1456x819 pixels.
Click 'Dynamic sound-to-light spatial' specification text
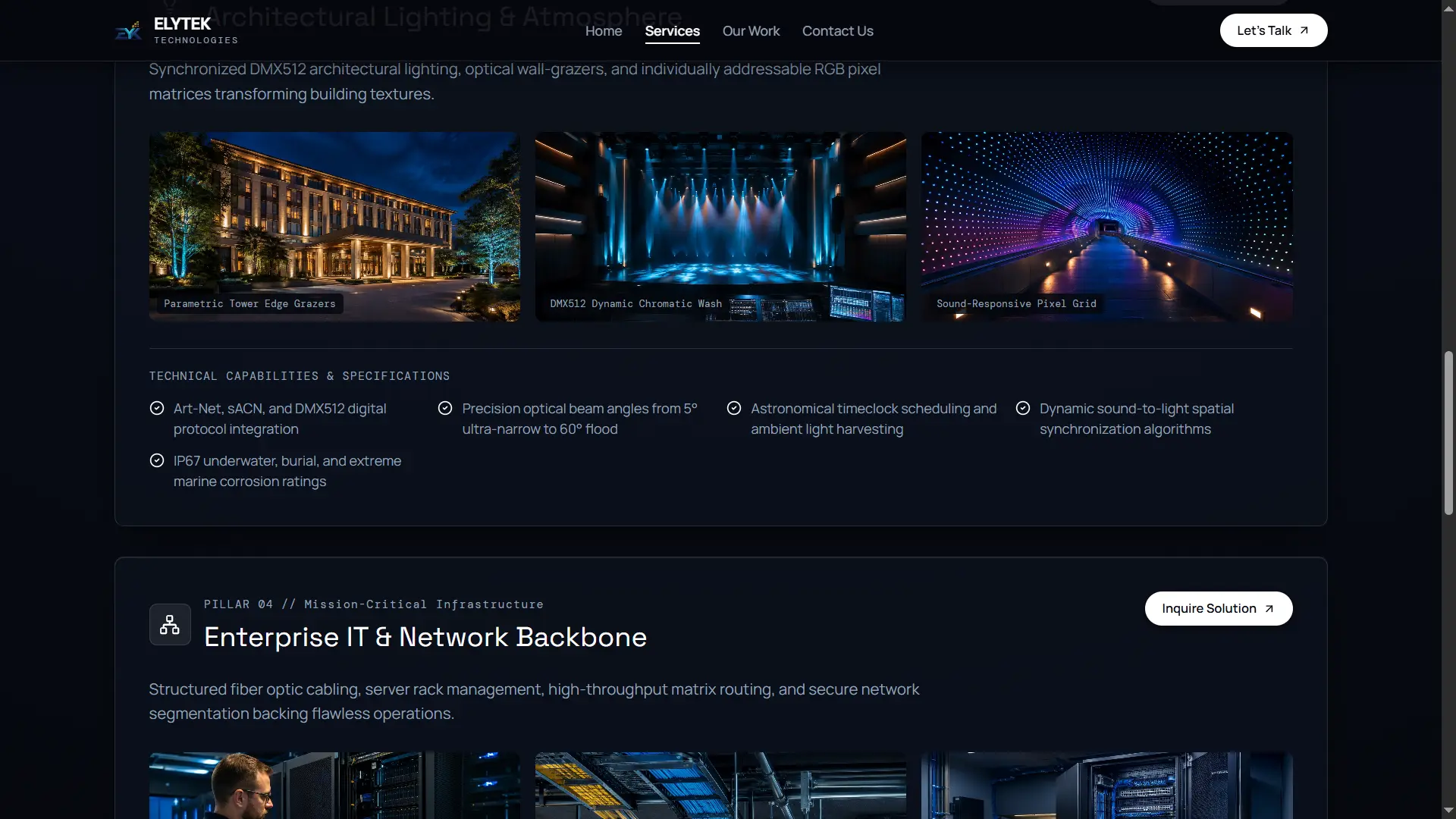(x=1136, y=419)
